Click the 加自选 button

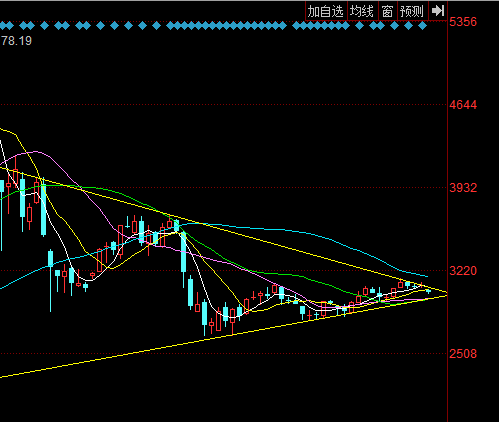326,11
